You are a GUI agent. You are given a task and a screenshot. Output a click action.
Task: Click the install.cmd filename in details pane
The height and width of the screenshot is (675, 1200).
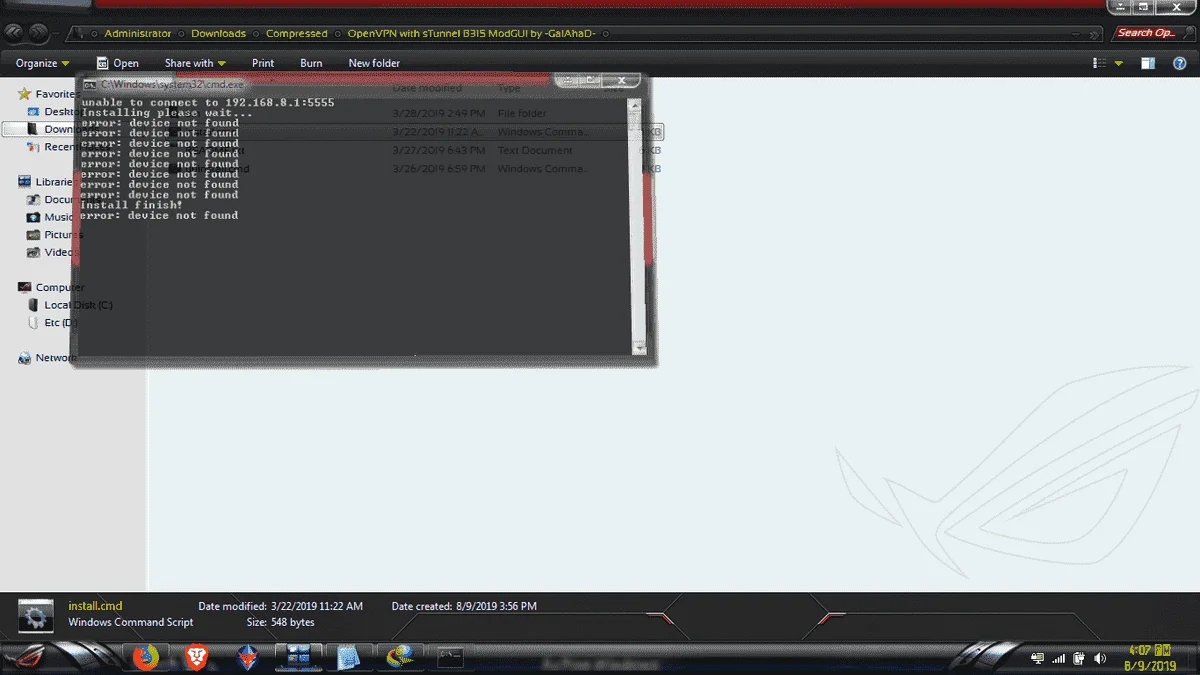point(95,606)
